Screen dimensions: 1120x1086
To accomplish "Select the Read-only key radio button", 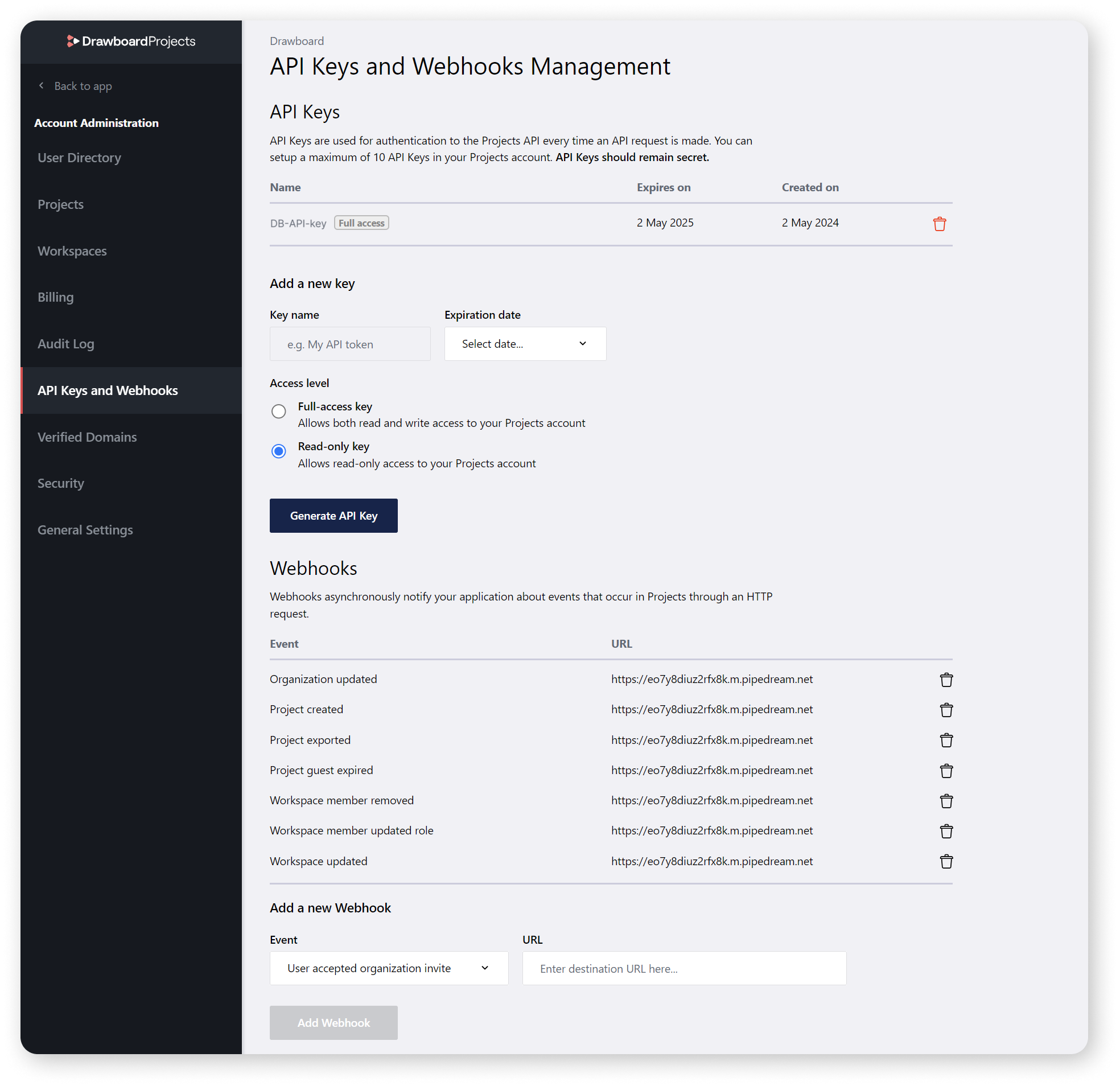I will (278, 451).
